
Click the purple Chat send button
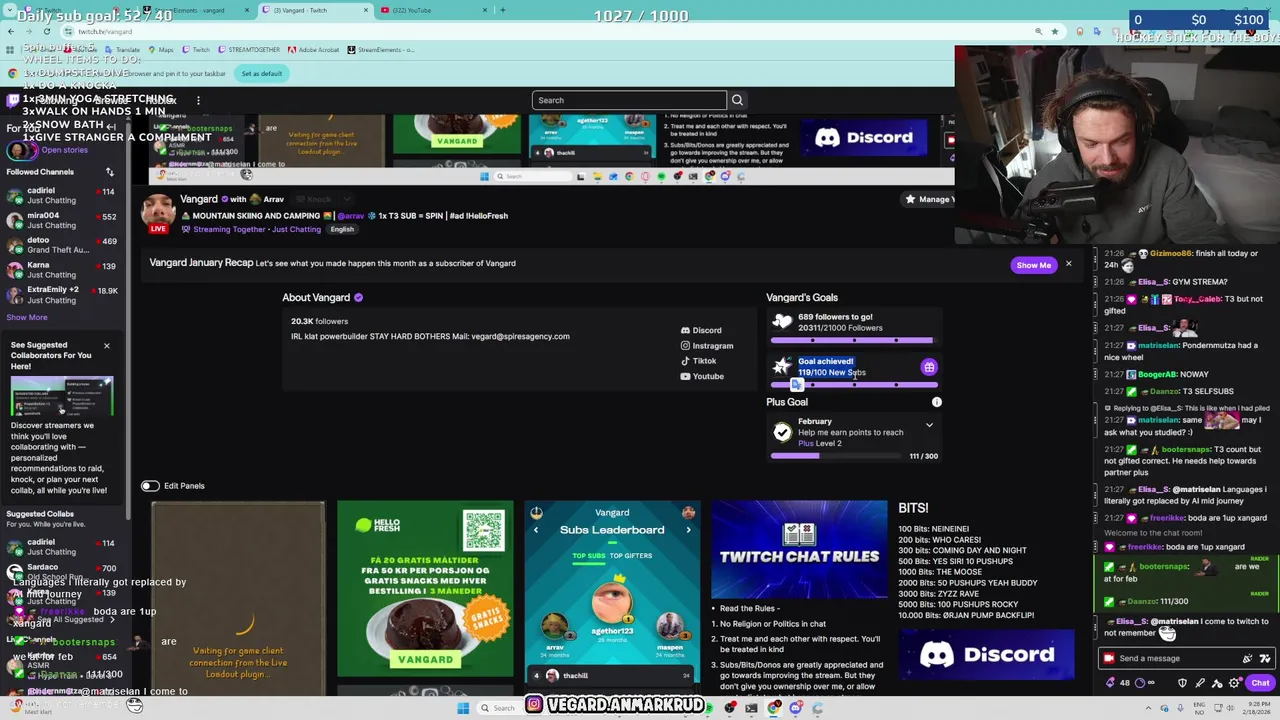(x=1259, y=683)
